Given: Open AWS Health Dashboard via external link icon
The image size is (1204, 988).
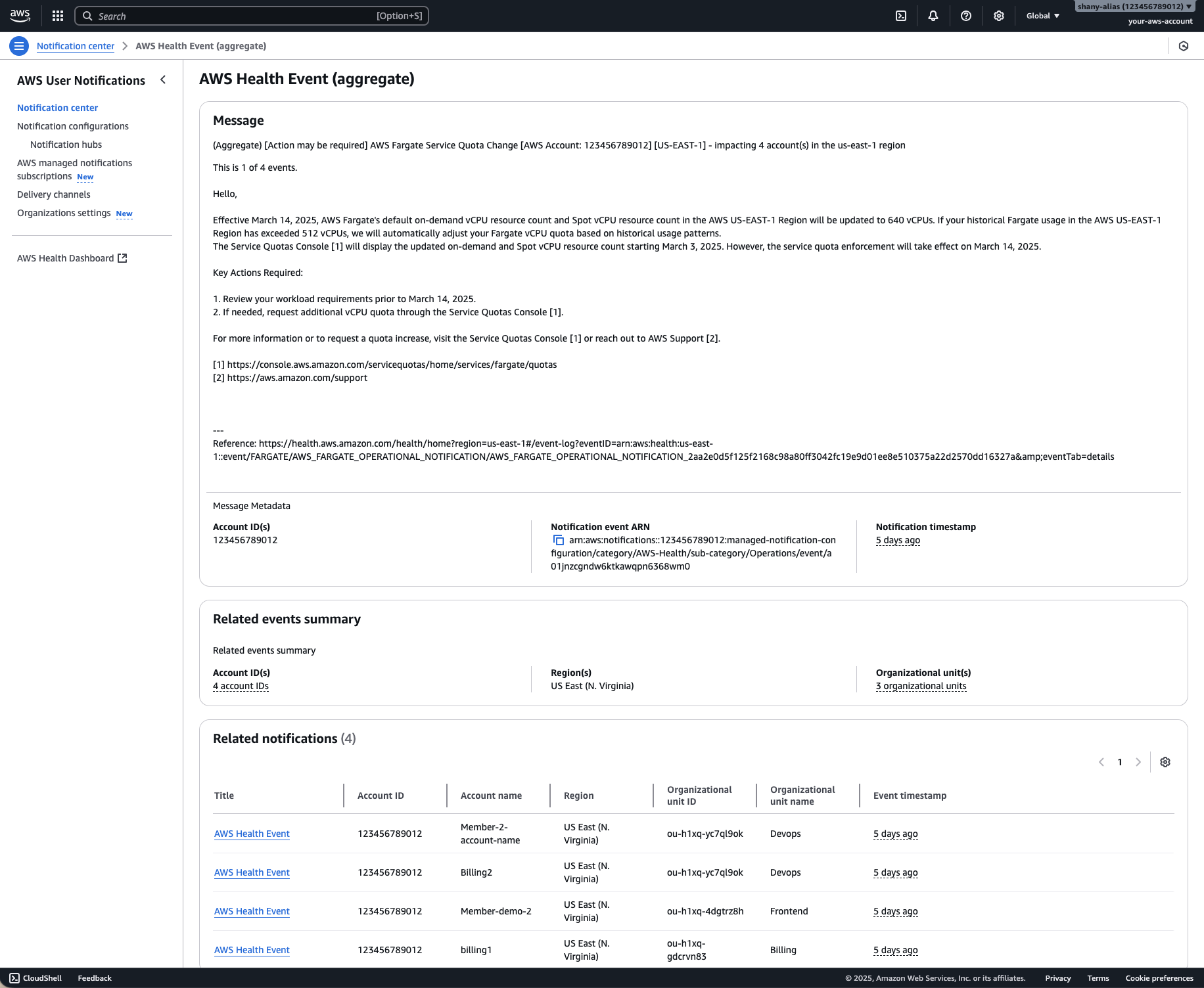Looking at the screenshot, I should [x=122, y=258].
